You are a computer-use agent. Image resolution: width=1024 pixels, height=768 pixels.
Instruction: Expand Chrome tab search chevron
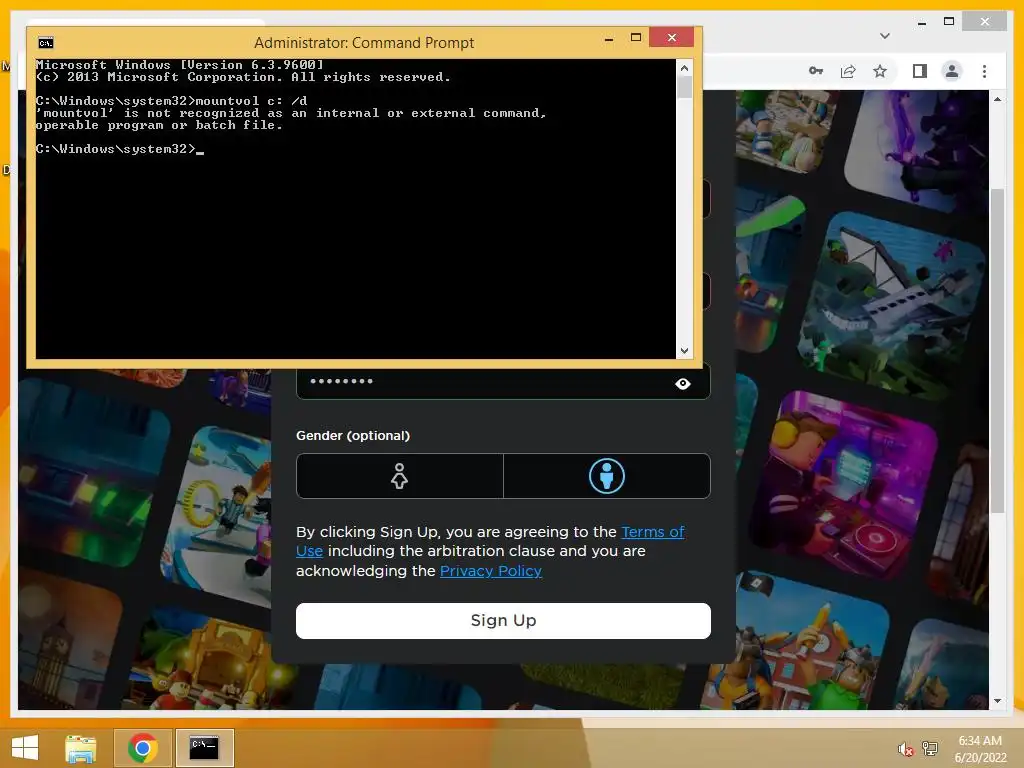click(884, 36)
